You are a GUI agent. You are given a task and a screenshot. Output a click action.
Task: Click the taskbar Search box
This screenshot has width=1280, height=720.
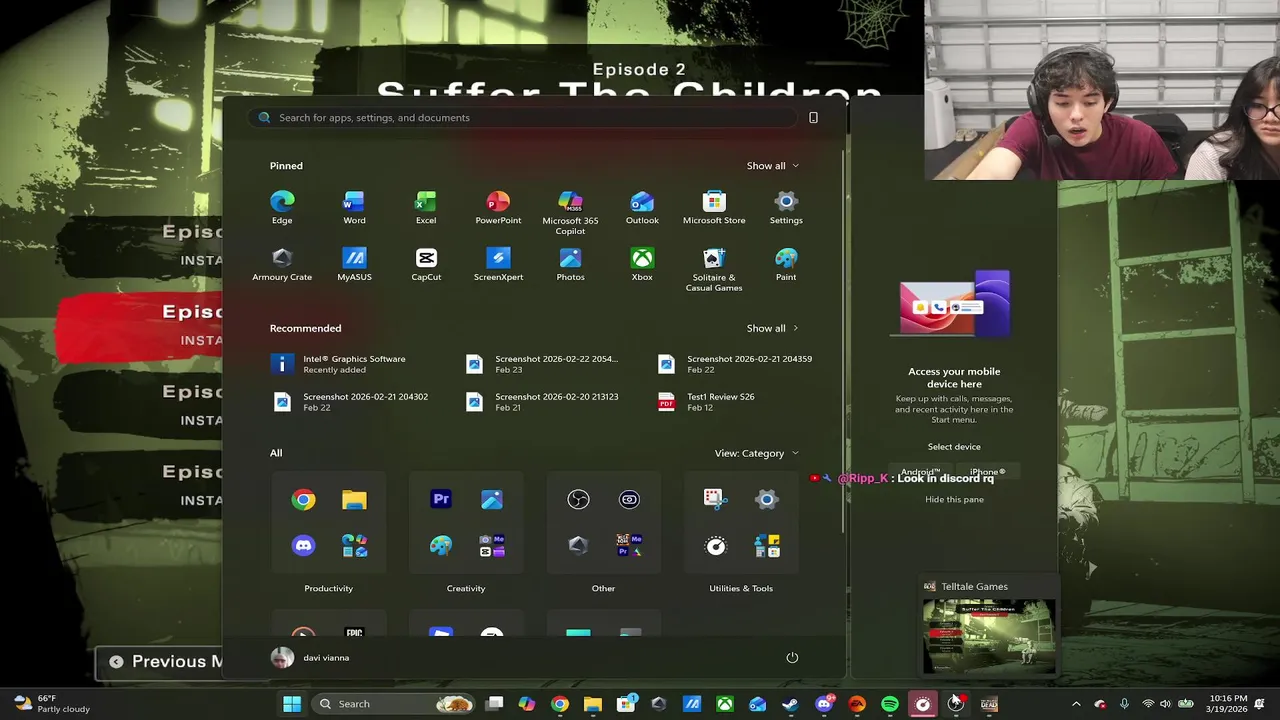pos(391,704)
